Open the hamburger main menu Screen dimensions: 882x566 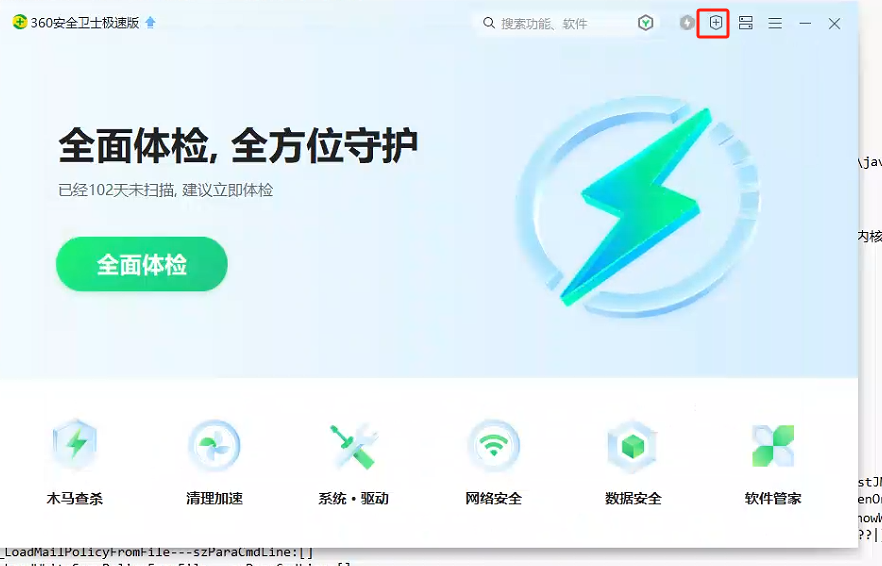[x=775, y=23]
